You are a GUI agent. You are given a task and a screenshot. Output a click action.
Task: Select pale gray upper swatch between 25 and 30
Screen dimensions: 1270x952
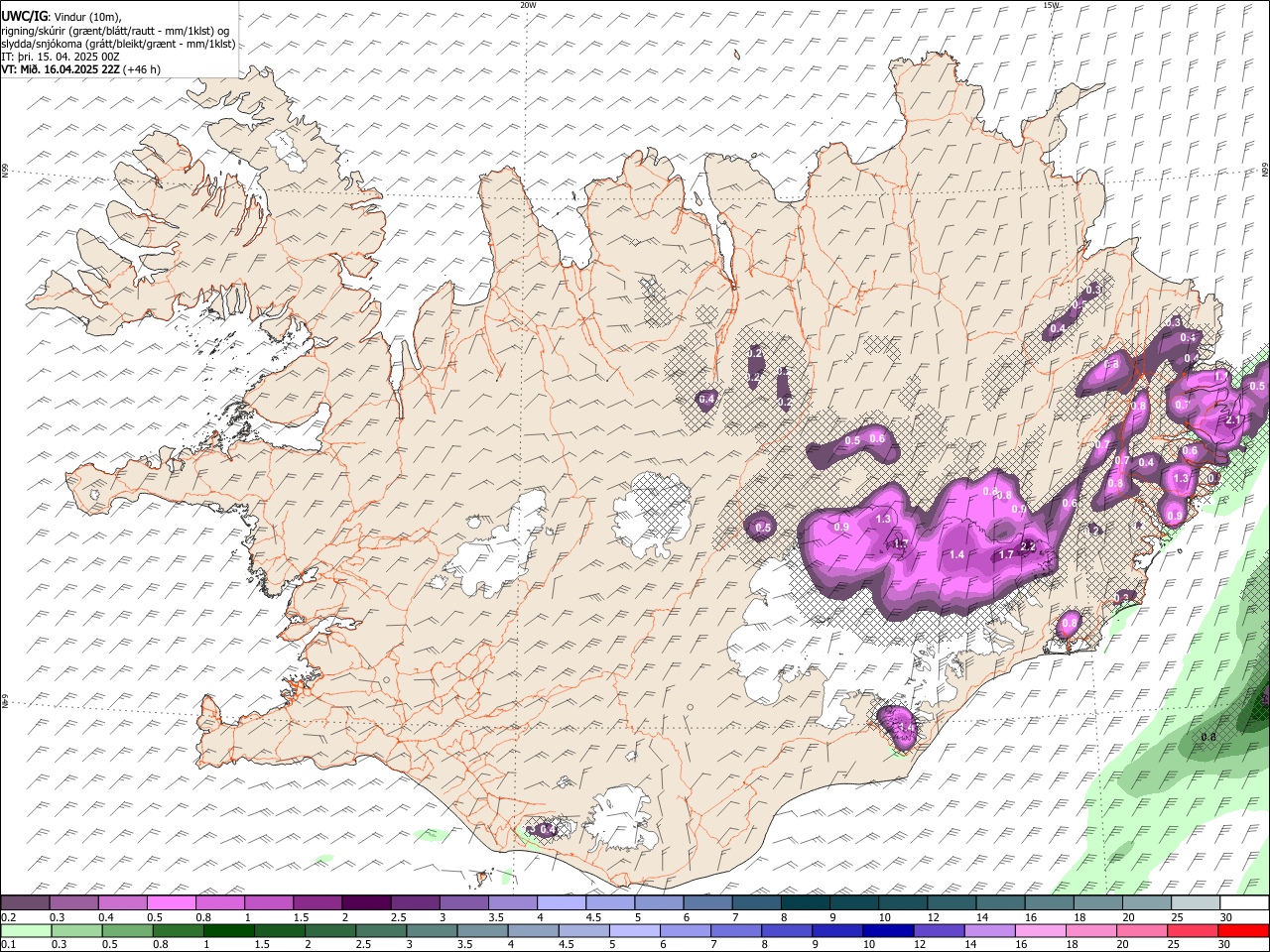(x=1196, y=903)
